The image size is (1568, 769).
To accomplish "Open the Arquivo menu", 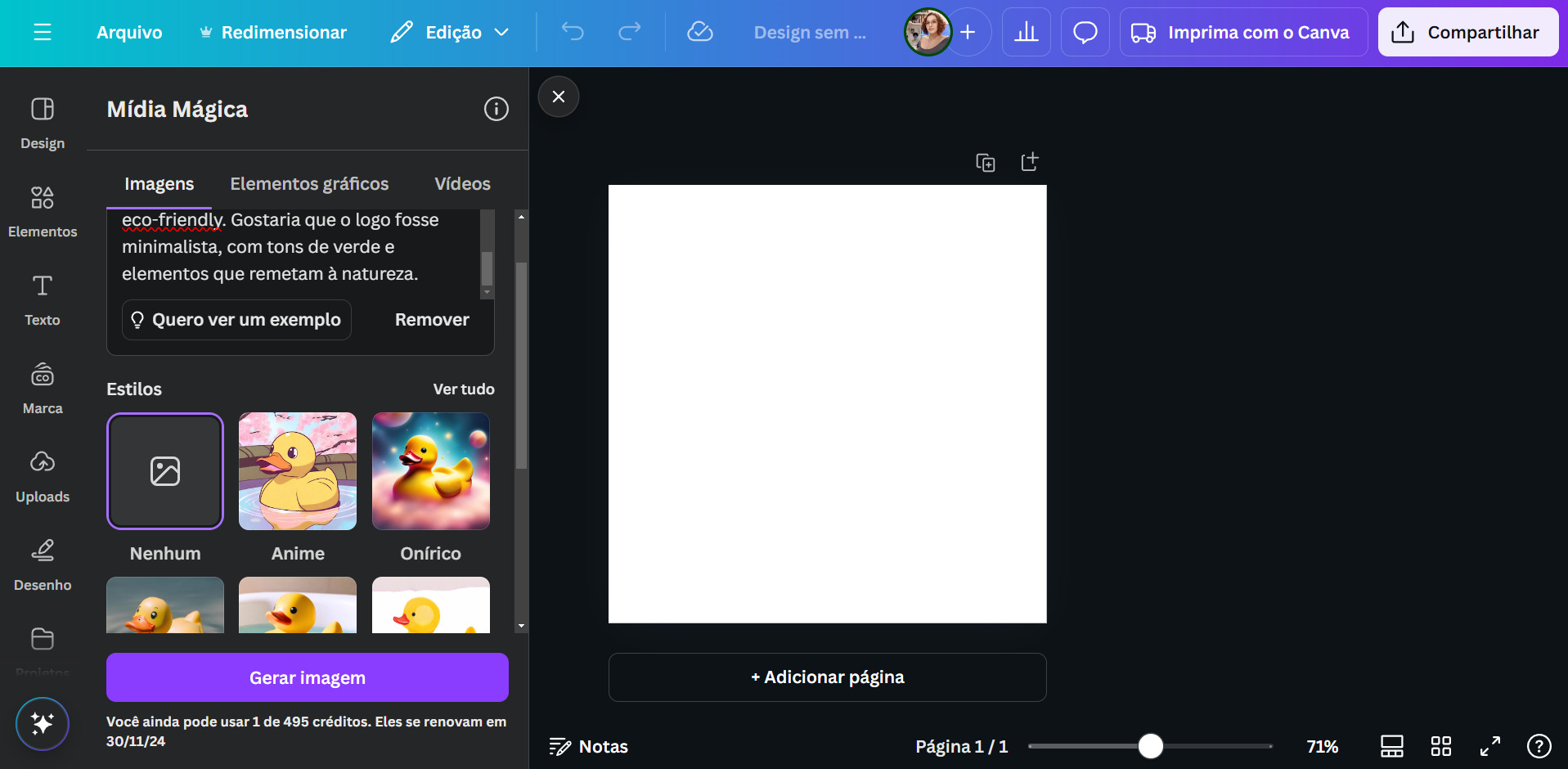I will pos(129,33).
